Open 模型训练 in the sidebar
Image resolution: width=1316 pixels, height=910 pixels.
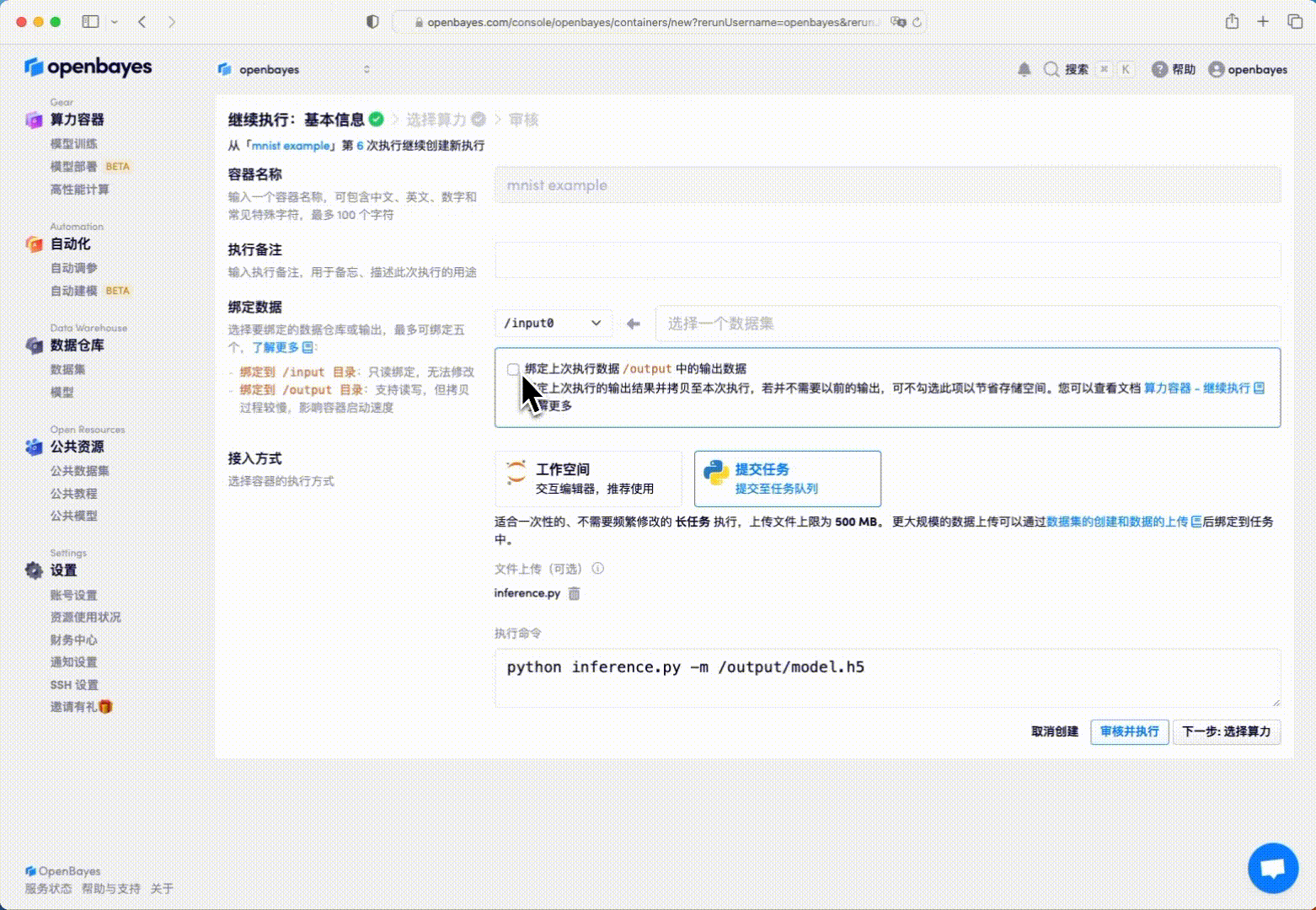74,144
